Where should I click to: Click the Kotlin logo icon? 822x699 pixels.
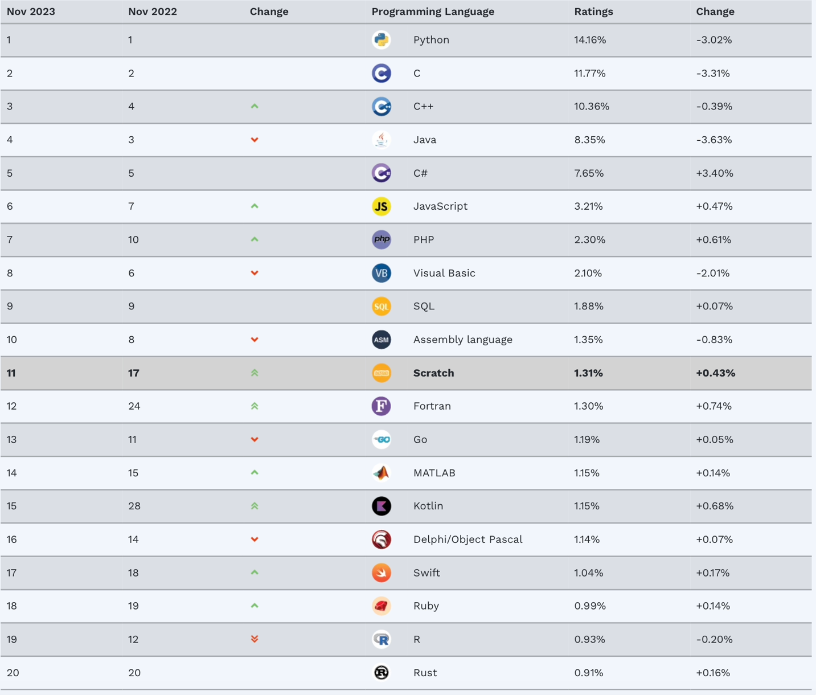[x=381, y=506]
